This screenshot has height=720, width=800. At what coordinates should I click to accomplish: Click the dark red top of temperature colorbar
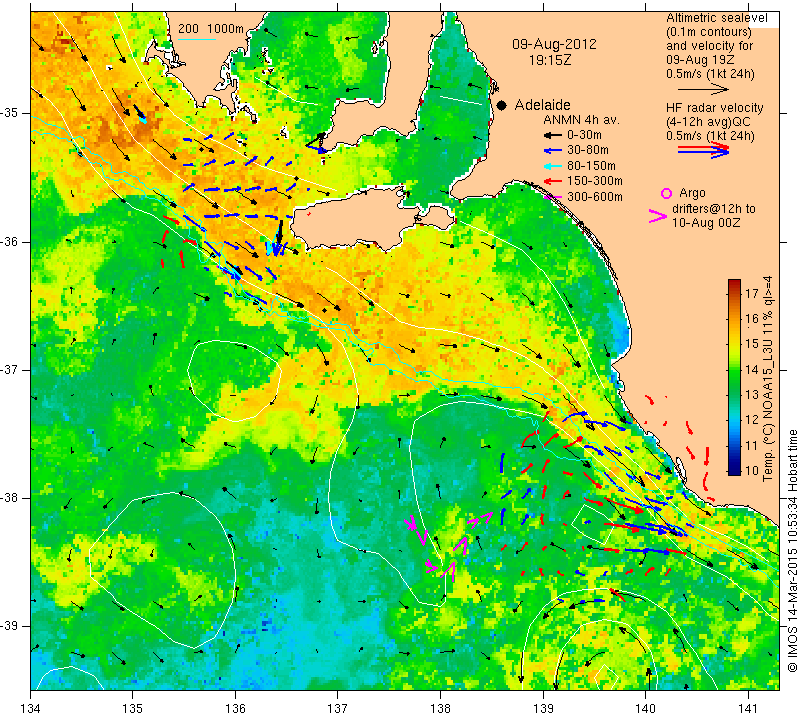(x=734, y=284)
